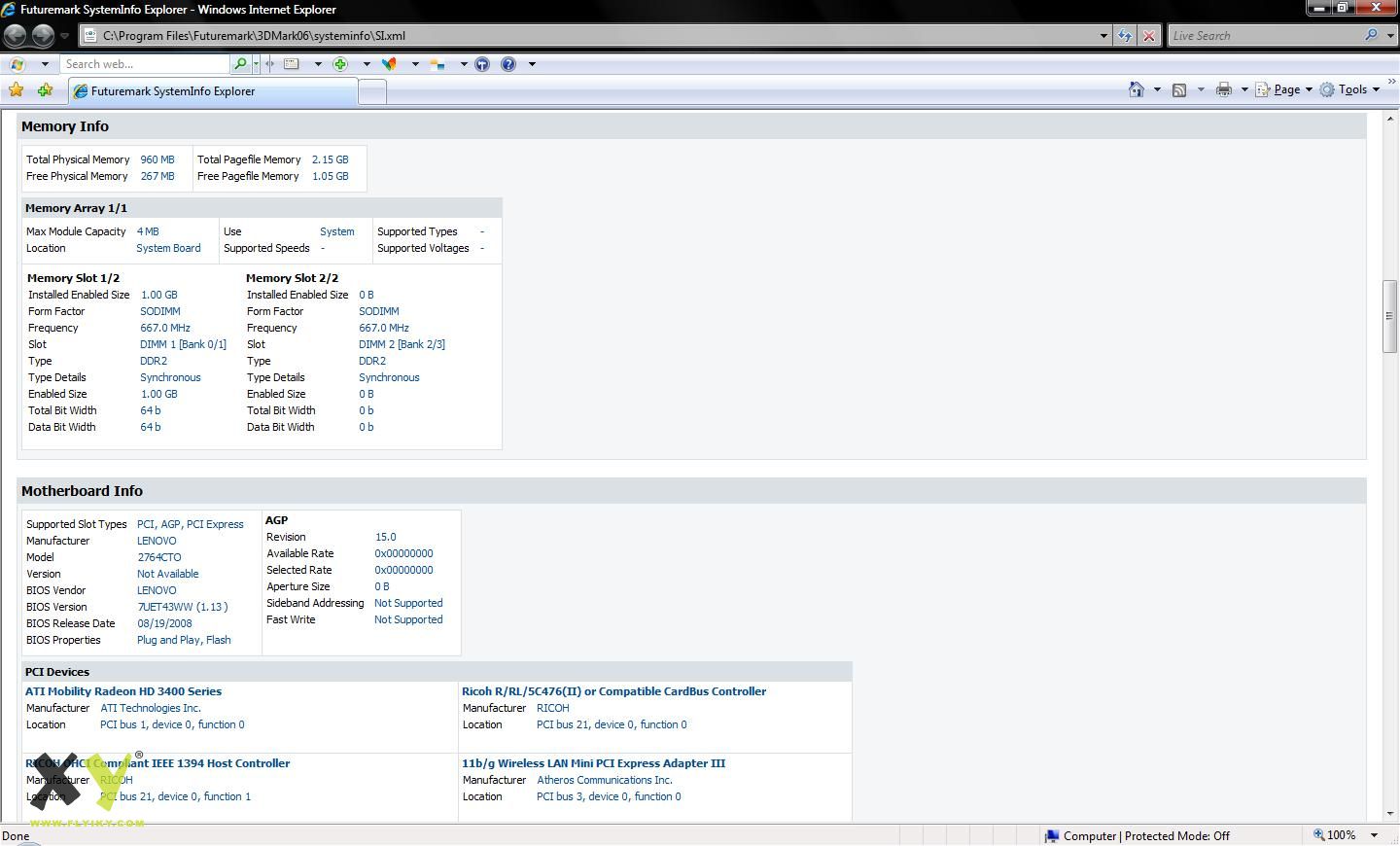Click ATI Mobility Radeon HD 3400 Series heading
This screenshot has height=846, width=1400.
(123, 691)
